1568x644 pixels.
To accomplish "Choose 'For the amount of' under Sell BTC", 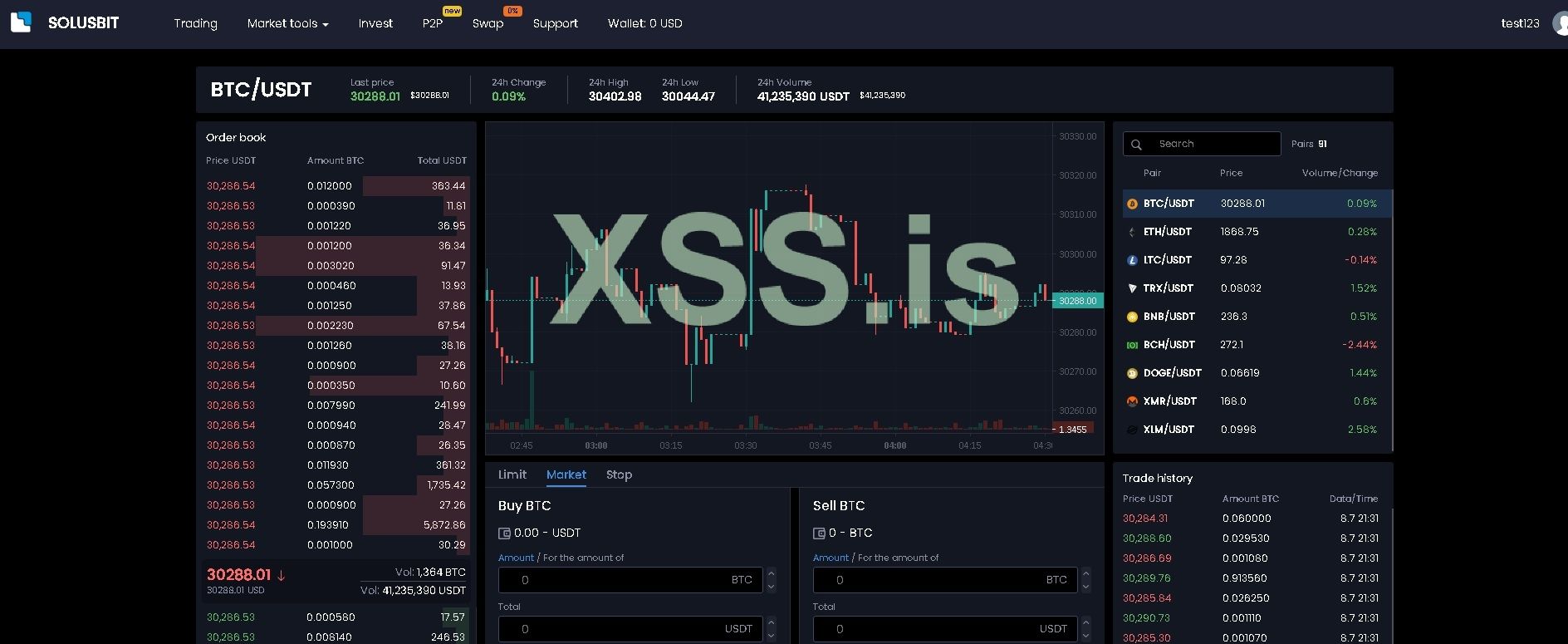I will (898, 558).
